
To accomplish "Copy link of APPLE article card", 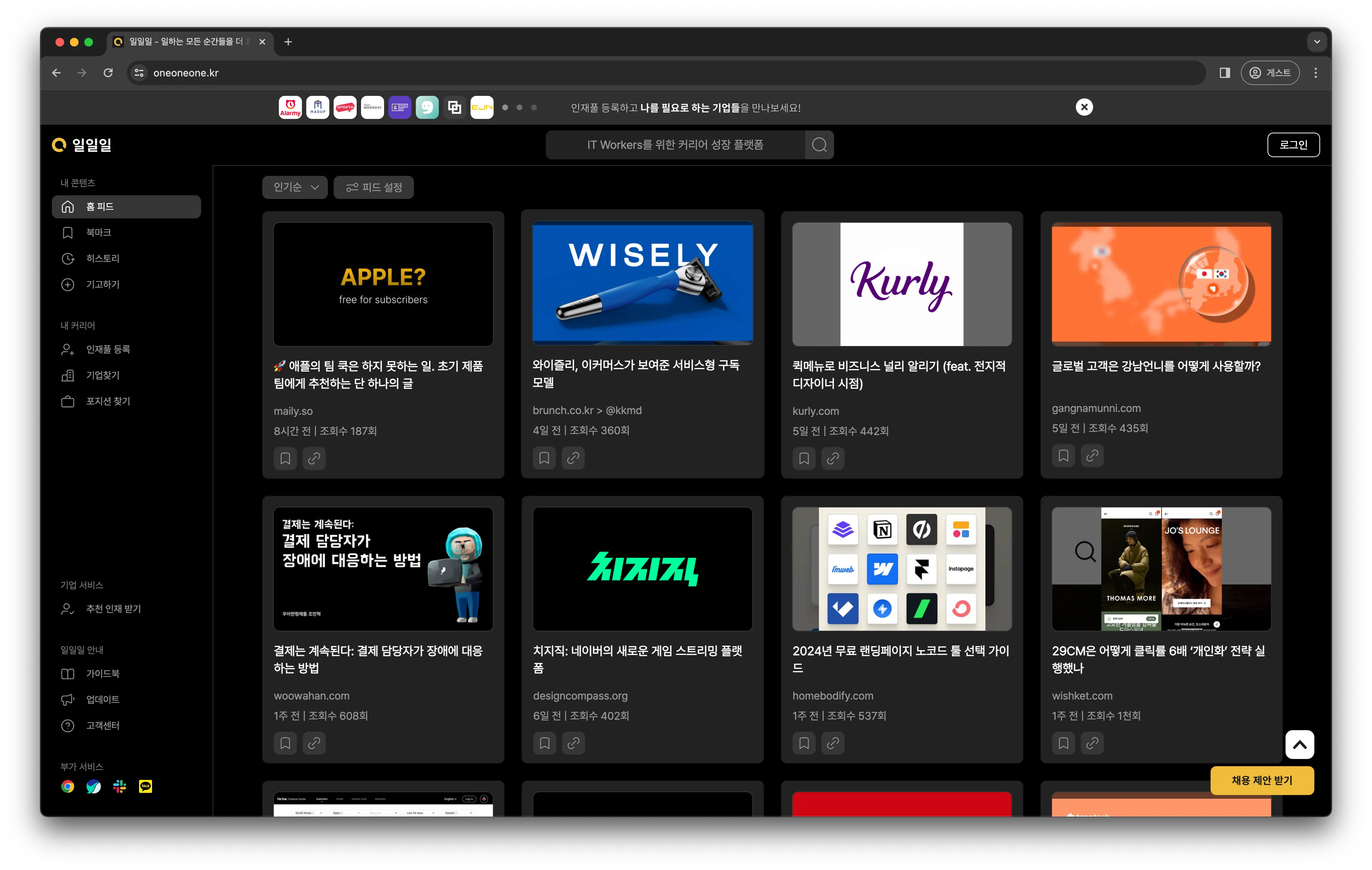I will click(314, 458).
